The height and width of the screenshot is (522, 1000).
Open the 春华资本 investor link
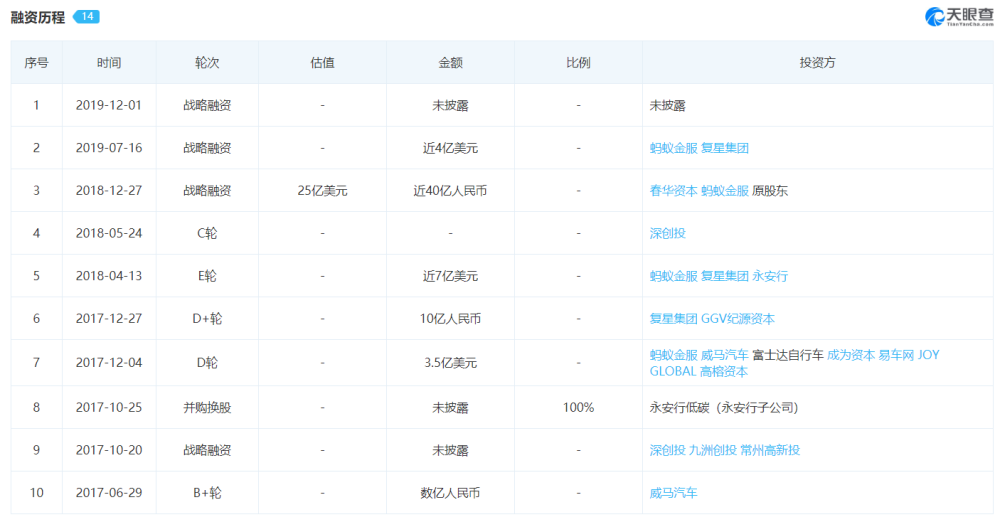[x=673, y=191]
